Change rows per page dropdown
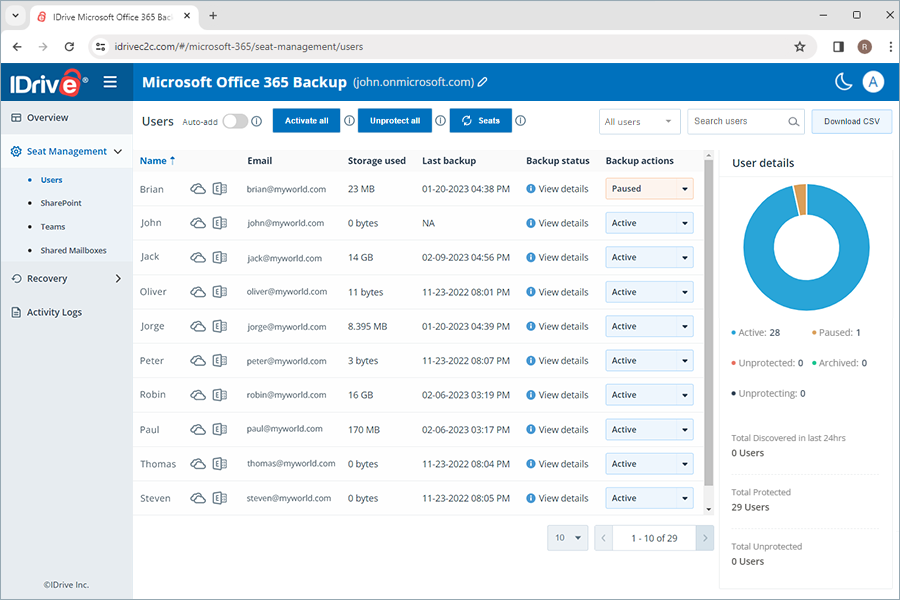 coord(567,538)
